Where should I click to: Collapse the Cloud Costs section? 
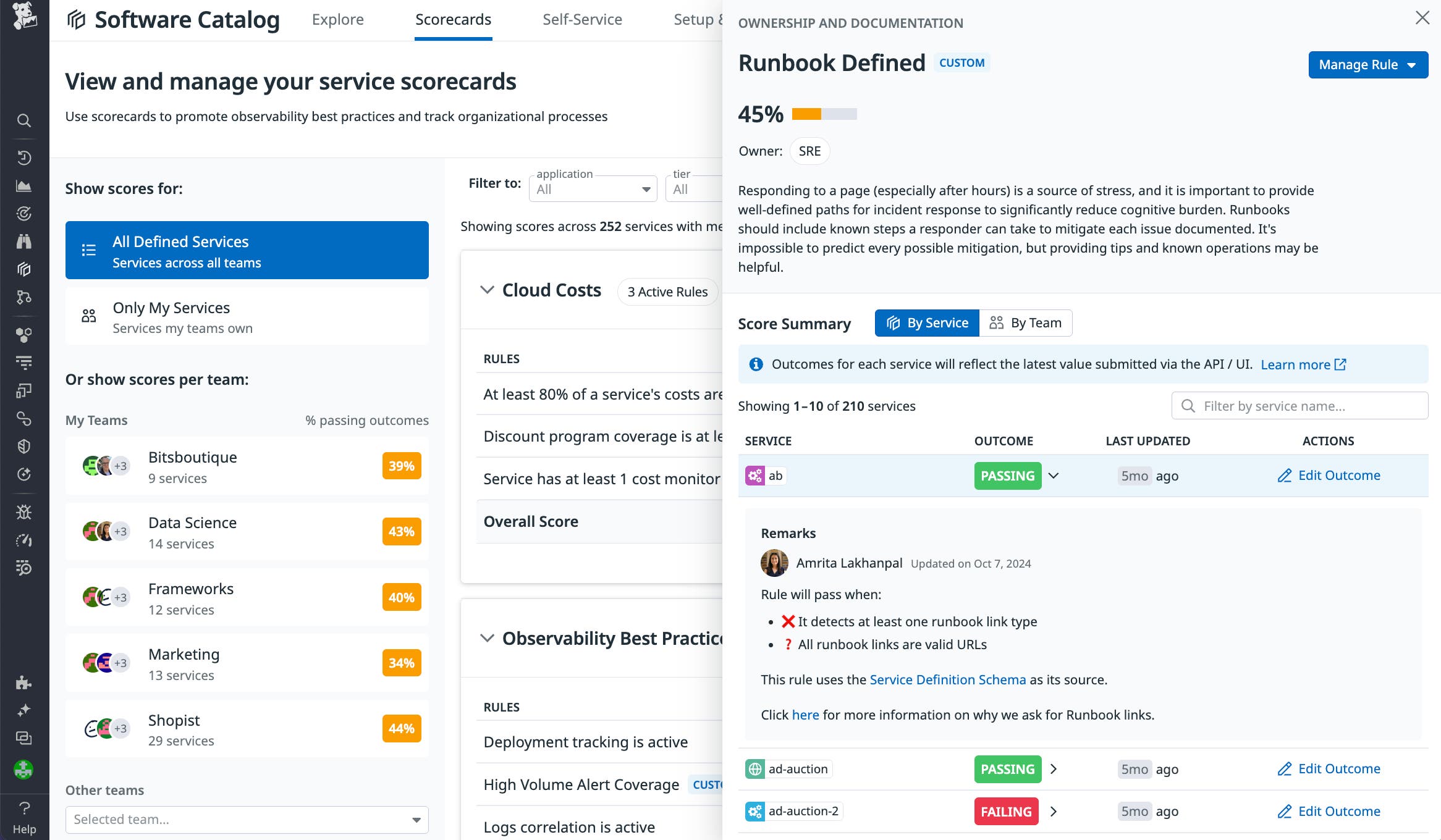click(x=487, y=290)
